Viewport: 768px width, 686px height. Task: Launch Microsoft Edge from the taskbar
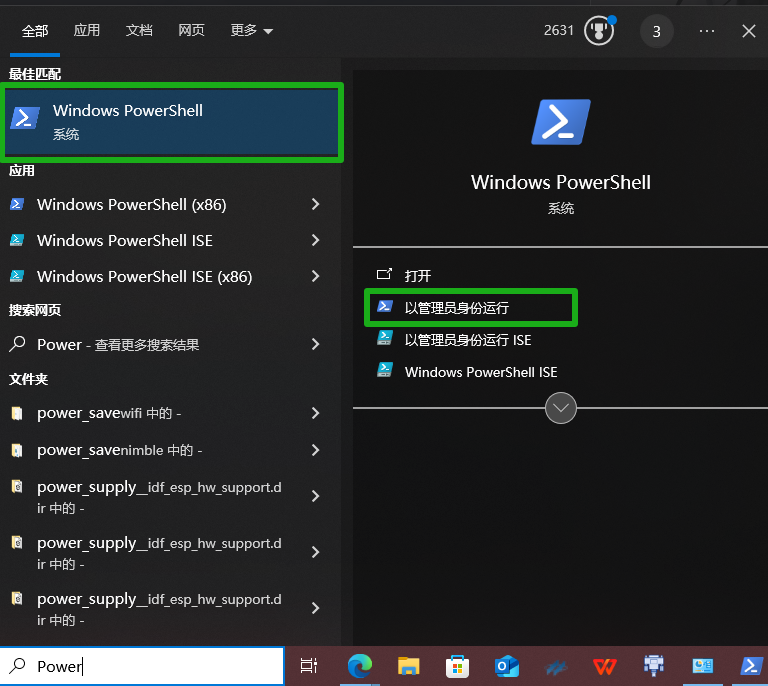tap(360, 666)
